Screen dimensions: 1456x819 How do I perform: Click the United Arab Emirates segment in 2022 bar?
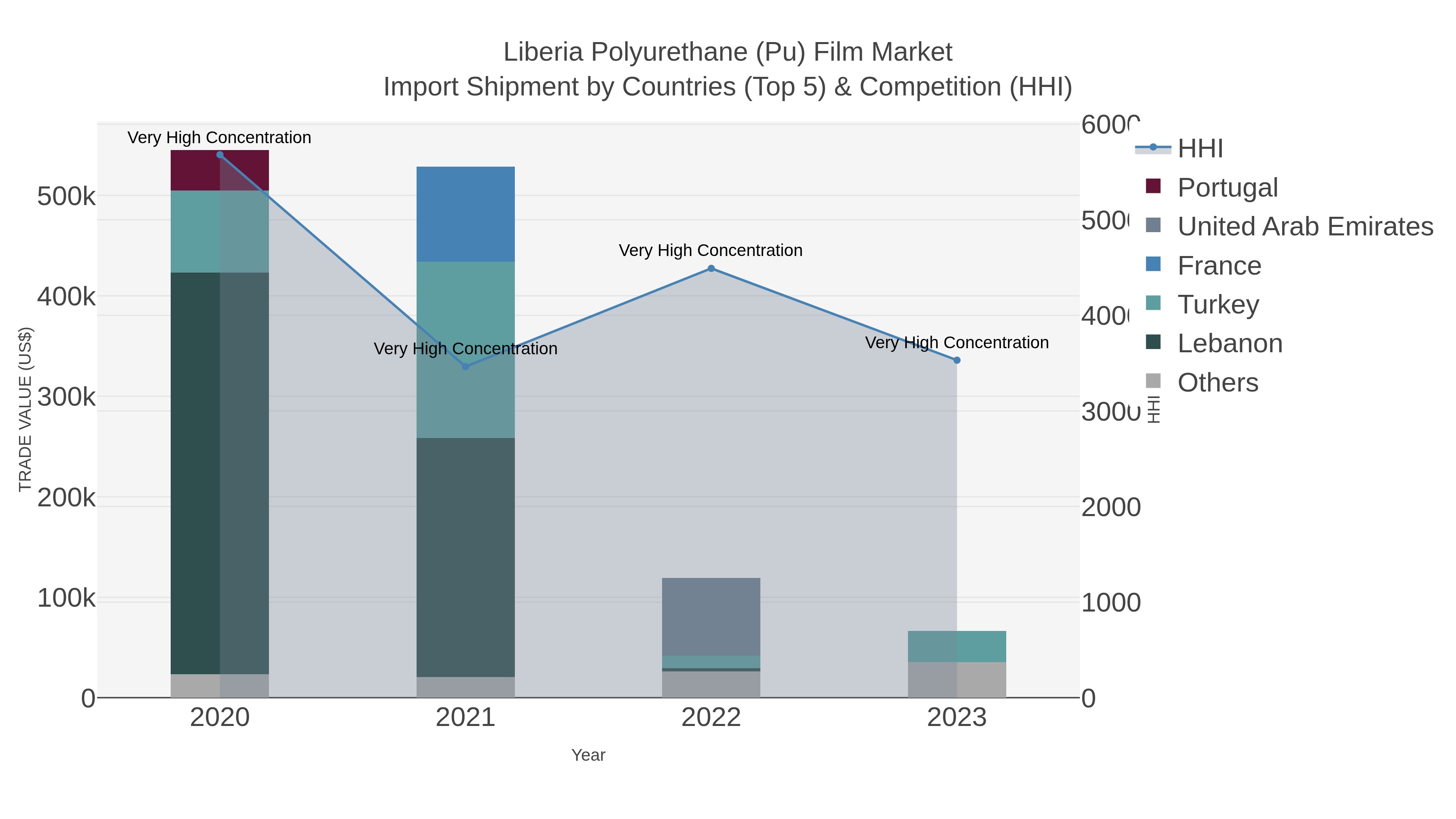(x=711, y=617)
